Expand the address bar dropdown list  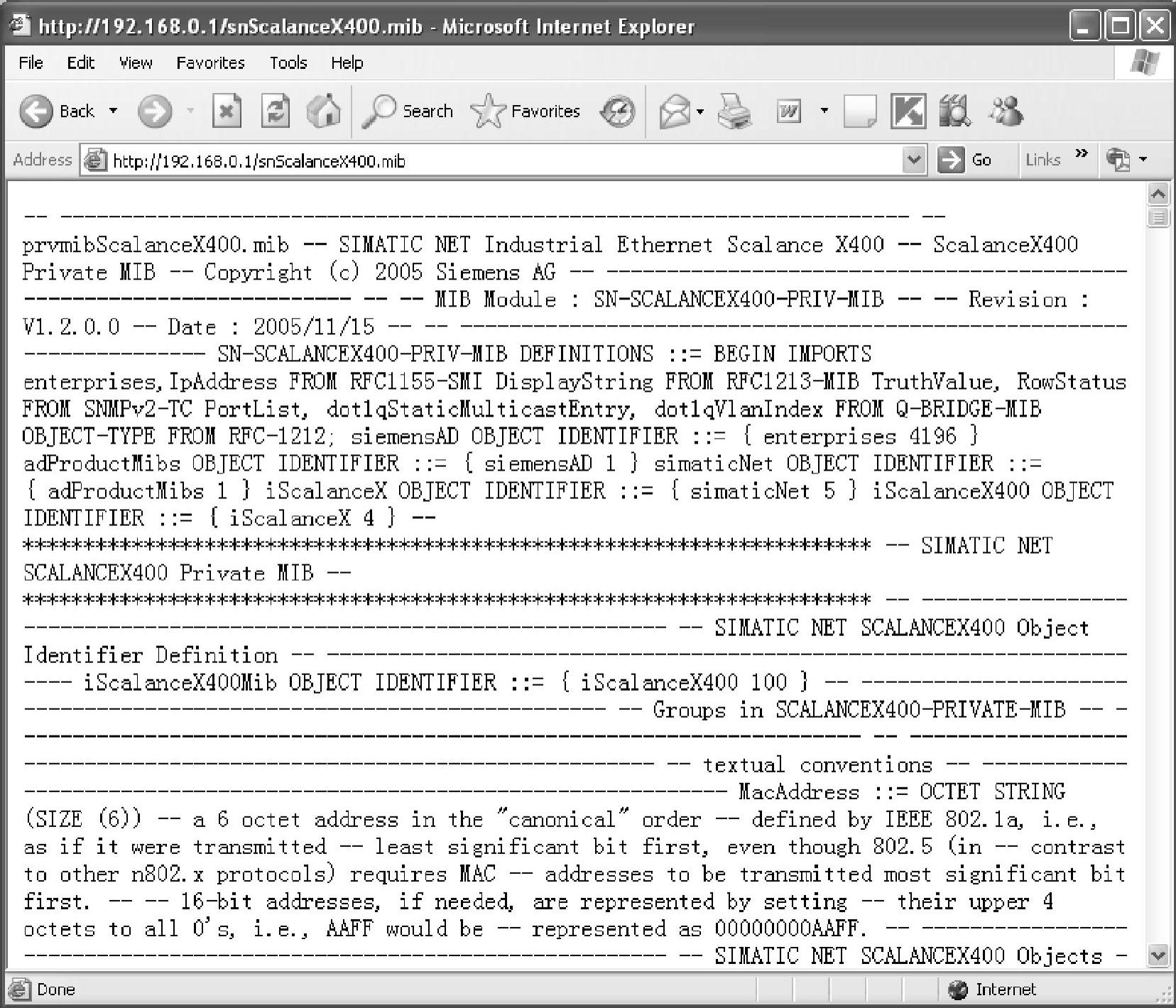(x=914, y=160)
